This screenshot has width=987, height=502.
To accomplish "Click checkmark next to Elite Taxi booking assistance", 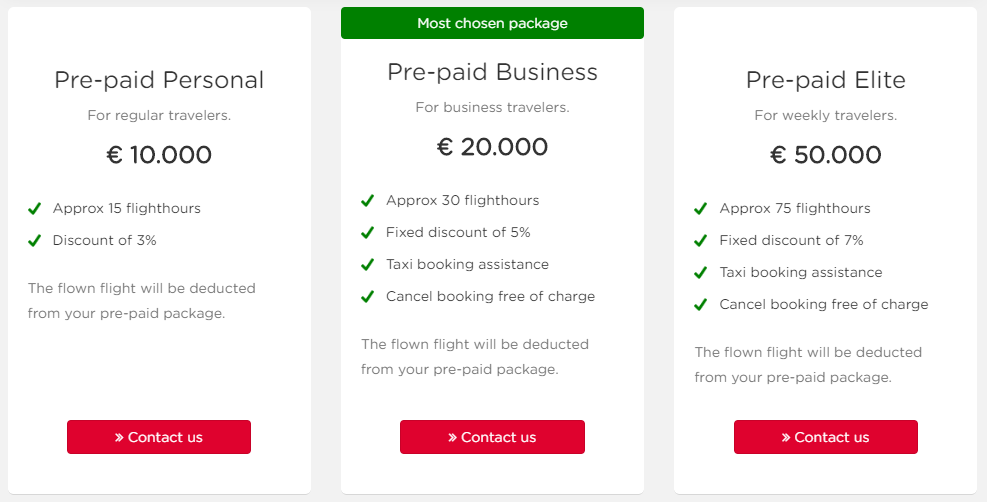I will tap(701, 273).
